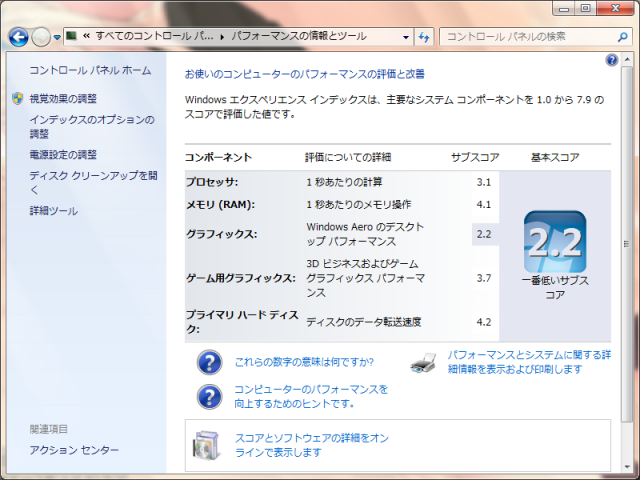This screenshot has height=480, width=640.
Task: Click the Control Panel icon in address bar
Action: point(71,36)
